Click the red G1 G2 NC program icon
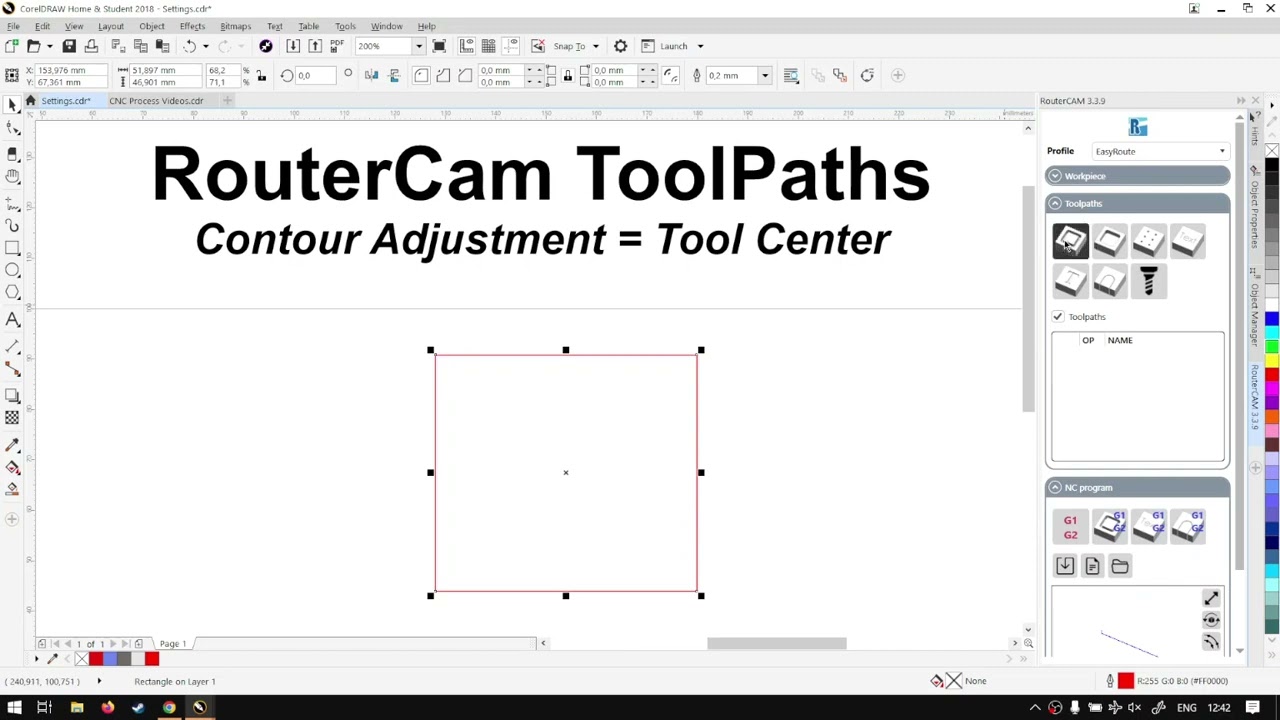The image size is (1280, 720). [1070, 527]
